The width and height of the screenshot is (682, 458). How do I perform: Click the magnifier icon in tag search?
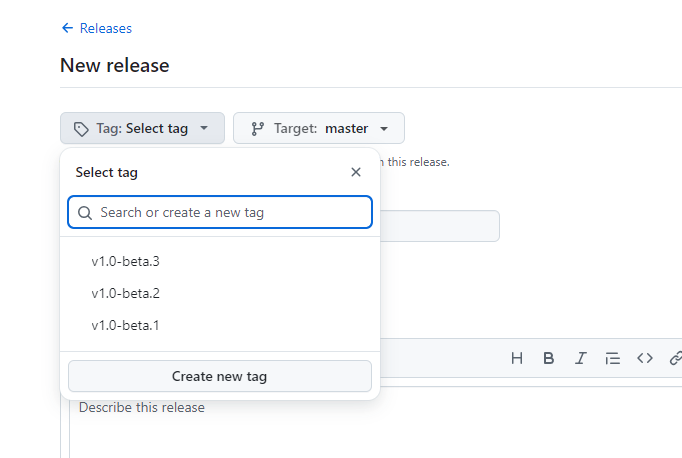[84, 212]
